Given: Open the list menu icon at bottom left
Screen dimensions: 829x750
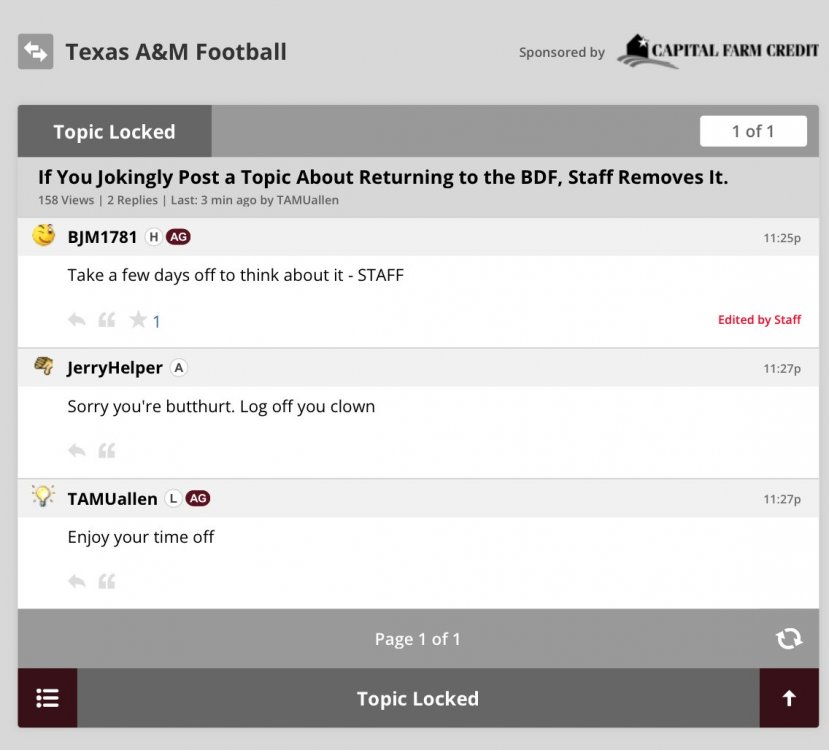Looking at the screenshot, I should pos(47,698).
